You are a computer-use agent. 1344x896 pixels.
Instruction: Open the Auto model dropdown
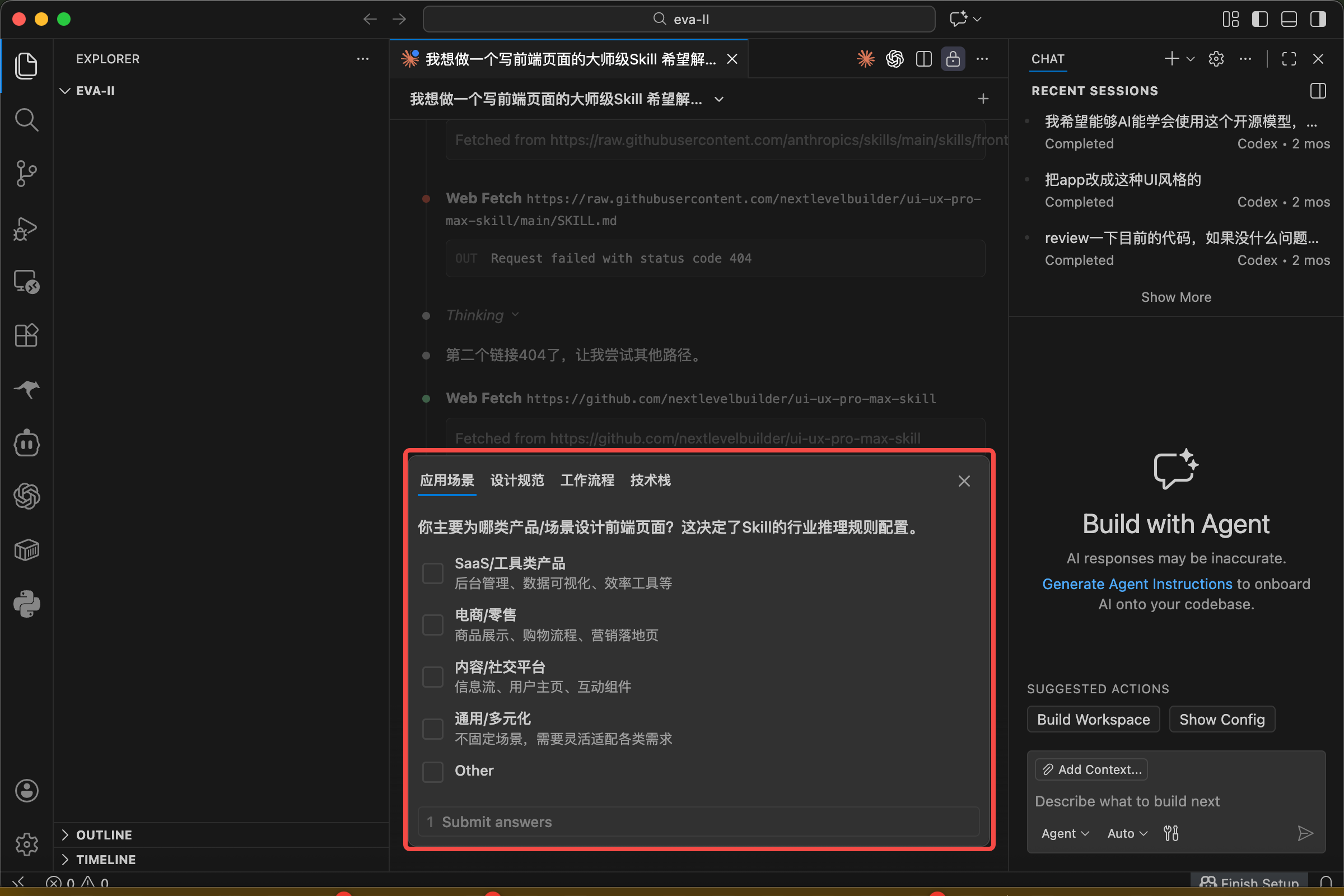(x=1127, y=833)
